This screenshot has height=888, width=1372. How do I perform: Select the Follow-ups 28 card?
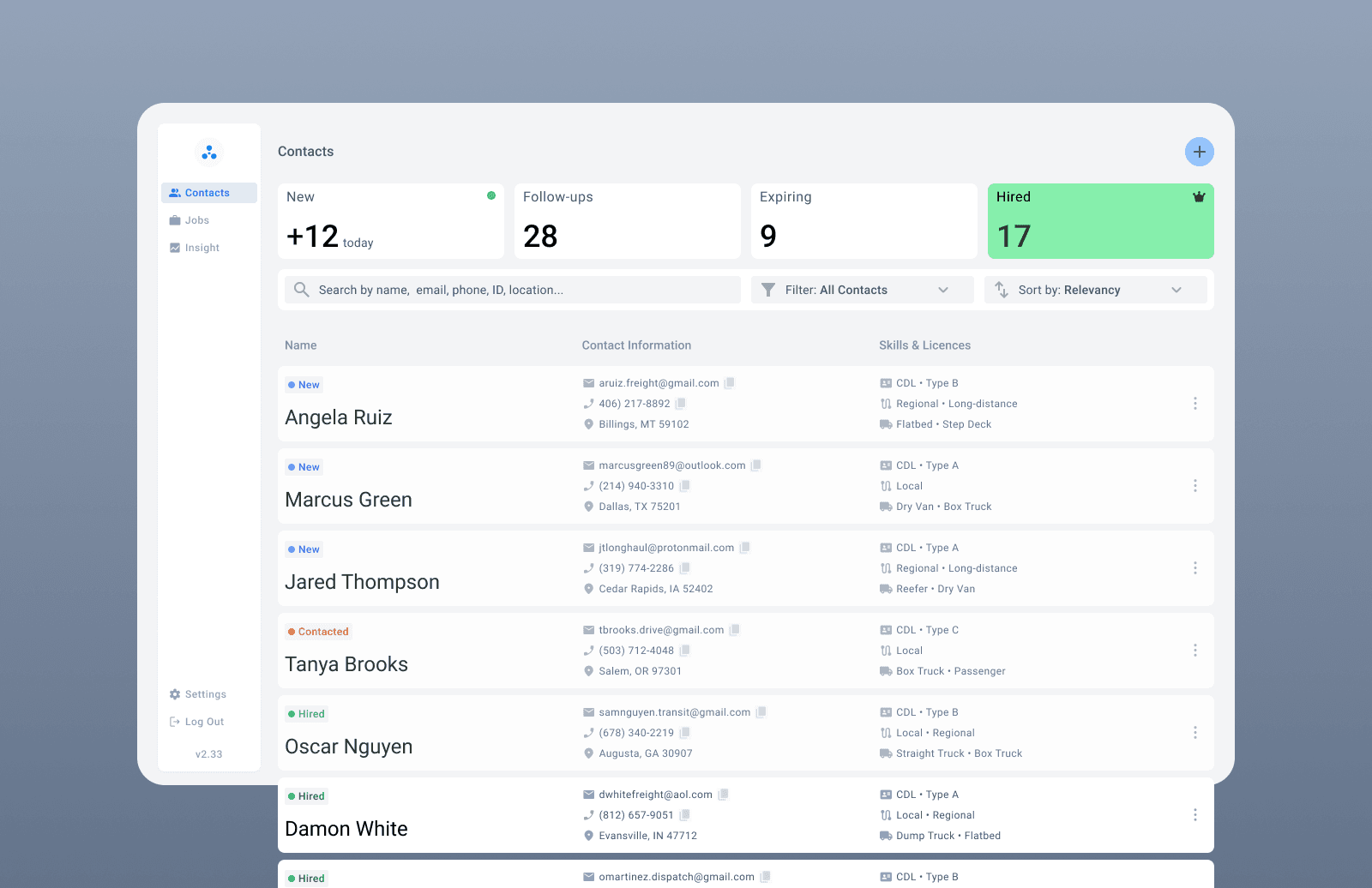point(628,221)
